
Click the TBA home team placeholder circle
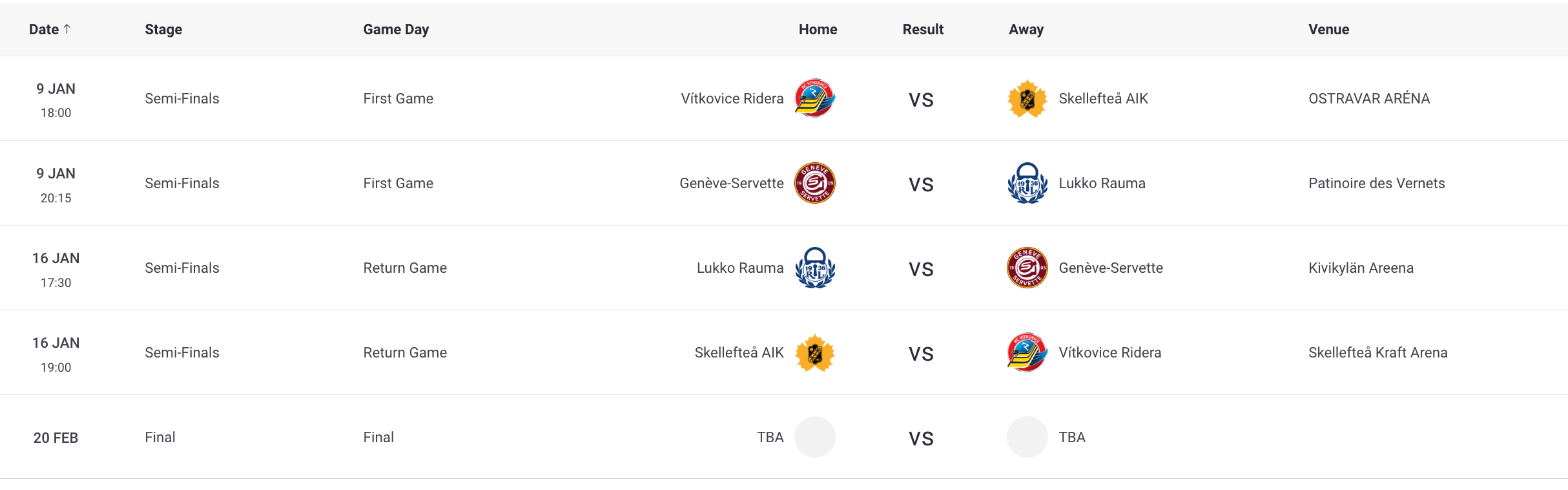pyautogui.click(x=815, y=437)
